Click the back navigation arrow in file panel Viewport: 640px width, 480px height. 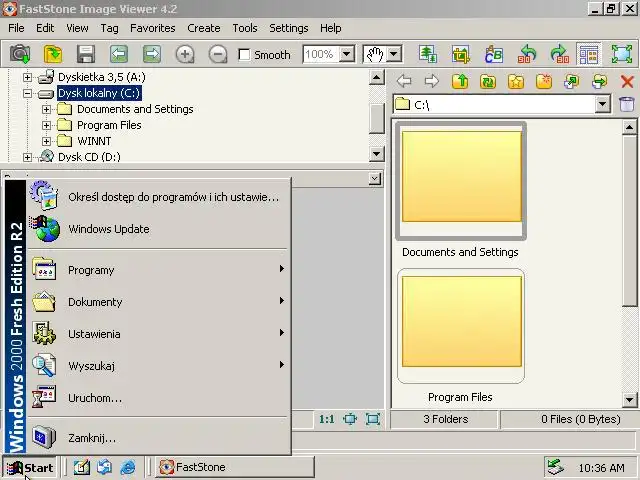coord(404,81)
